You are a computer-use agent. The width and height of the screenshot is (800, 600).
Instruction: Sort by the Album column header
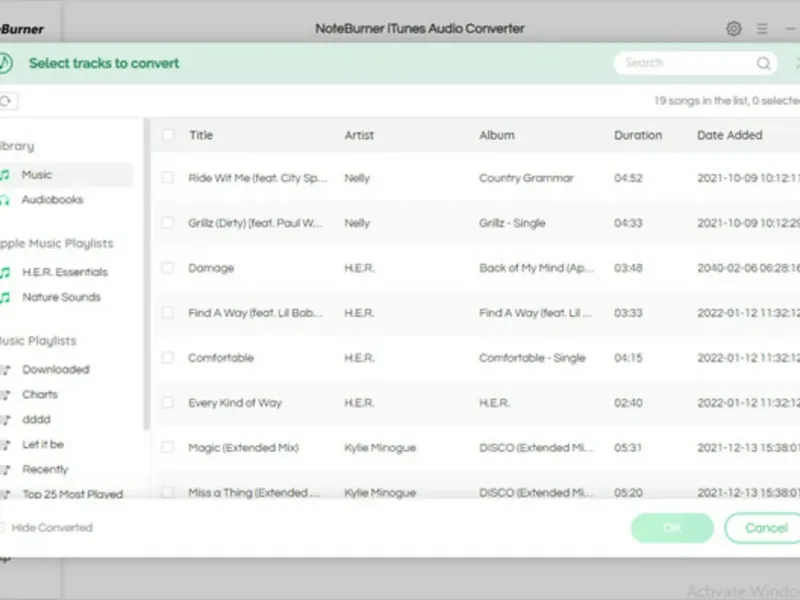pyautogui.click(x=497, y=135)
